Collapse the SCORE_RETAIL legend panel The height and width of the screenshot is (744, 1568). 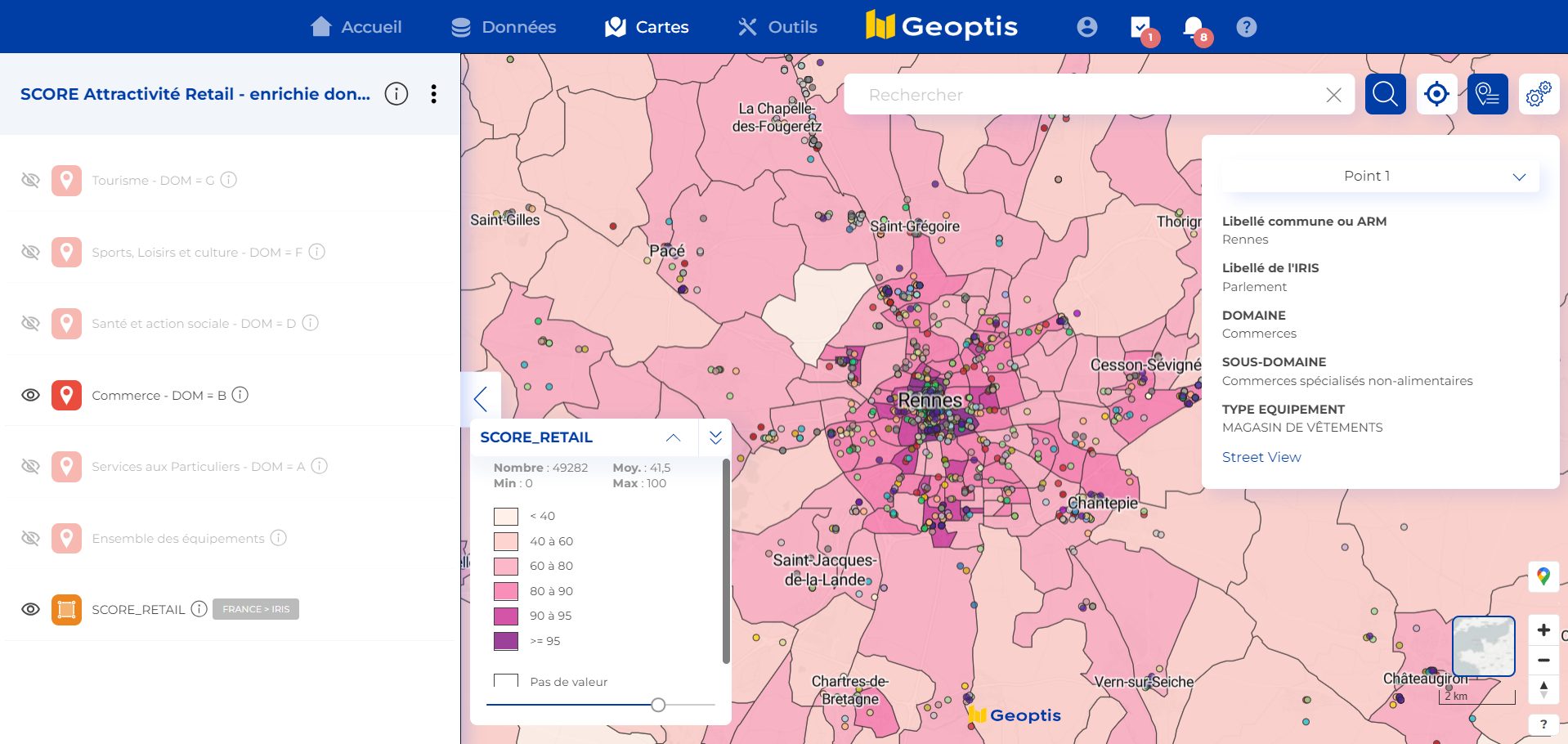coord(673,437)
